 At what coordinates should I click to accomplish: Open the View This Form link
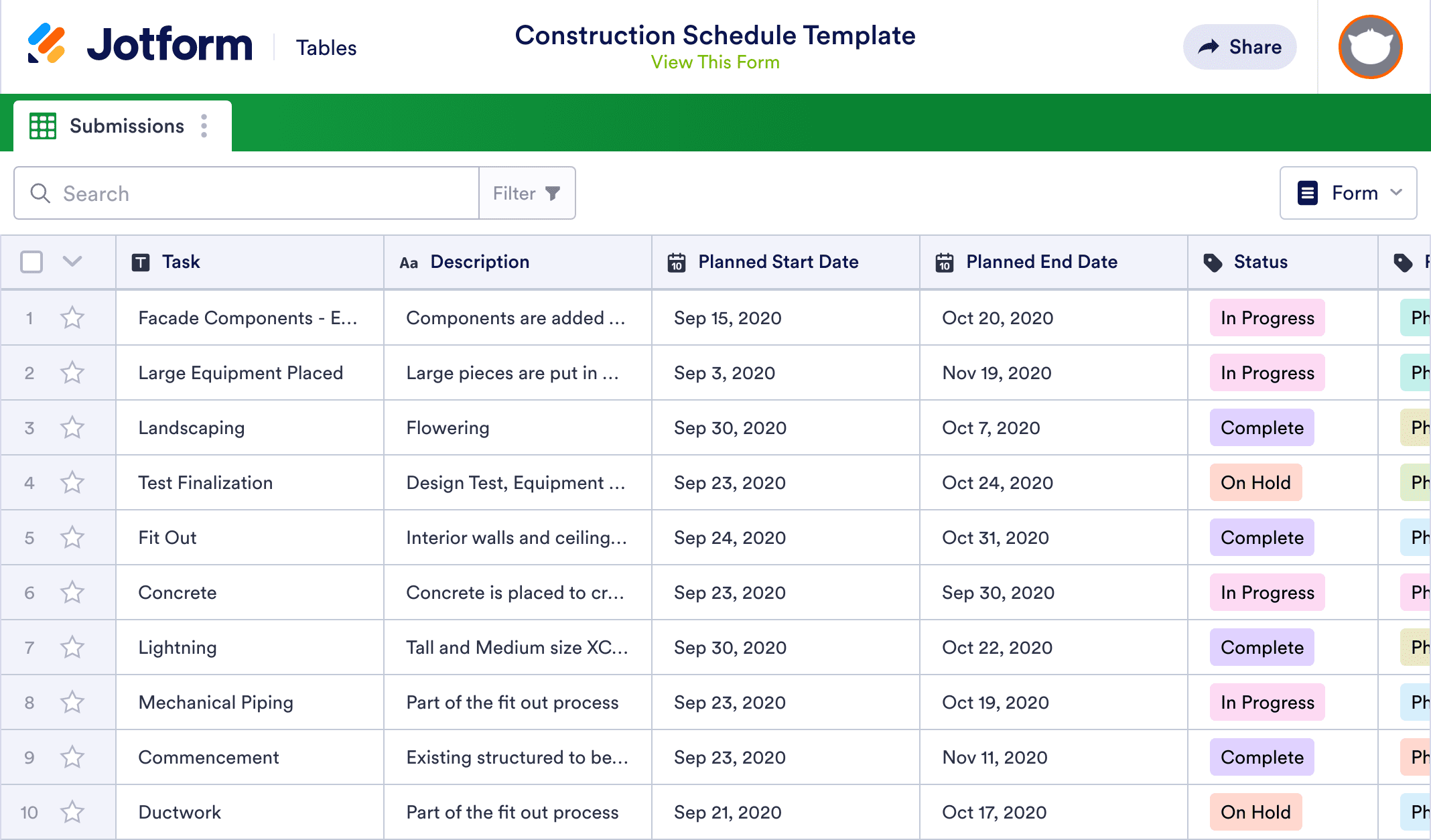[715, 62]
